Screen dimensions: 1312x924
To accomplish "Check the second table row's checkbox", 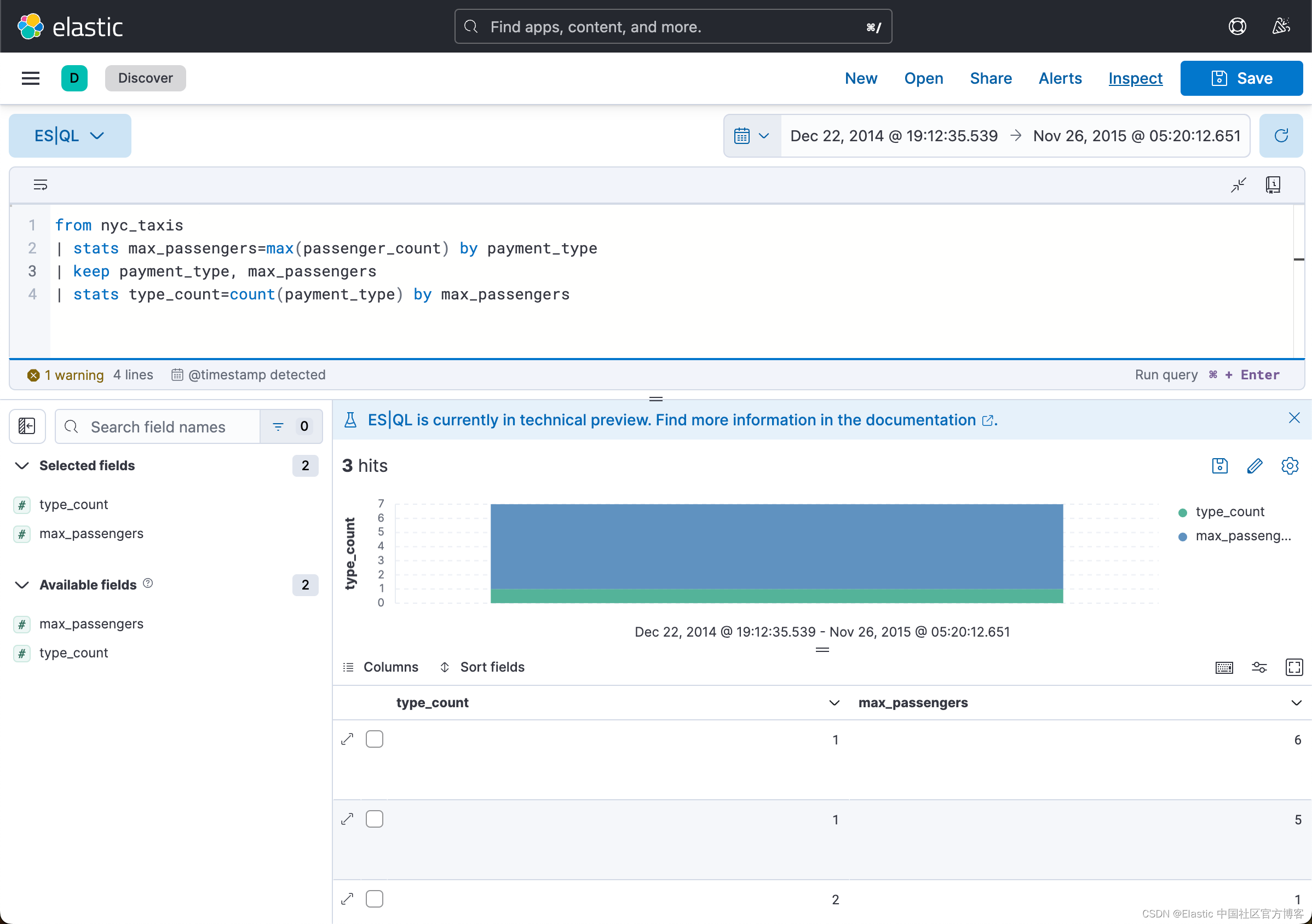I will (x=375, y=818).
